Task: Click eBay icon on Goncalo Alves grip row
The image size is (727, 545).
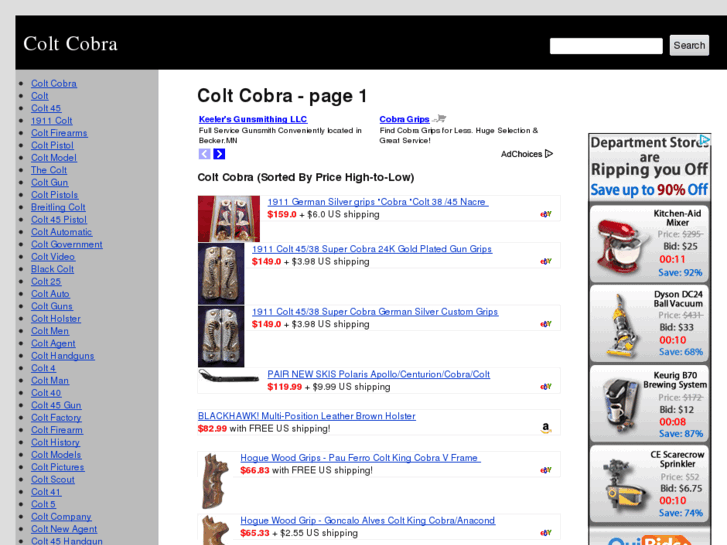Action: tap(546, 532)
